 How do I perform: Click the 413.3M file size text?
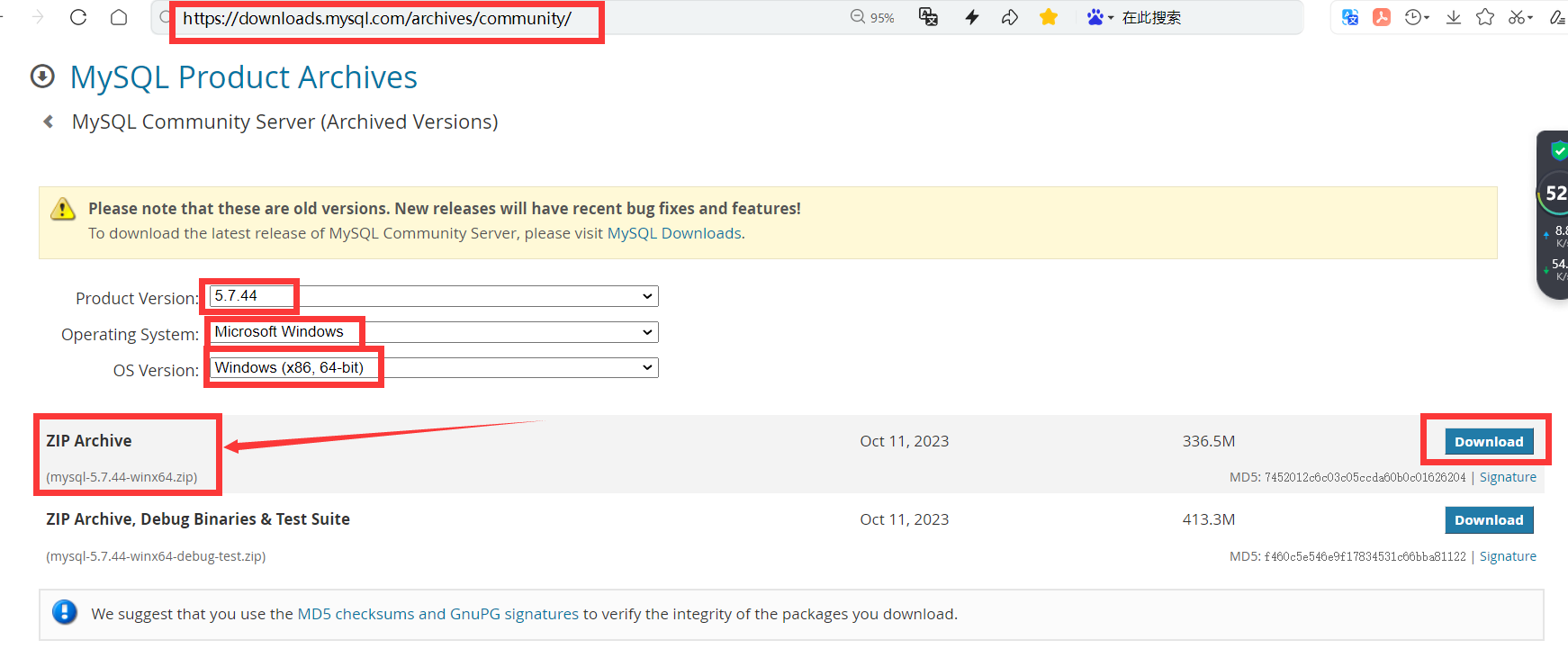pyautogui.click(x=1209, y=519)
